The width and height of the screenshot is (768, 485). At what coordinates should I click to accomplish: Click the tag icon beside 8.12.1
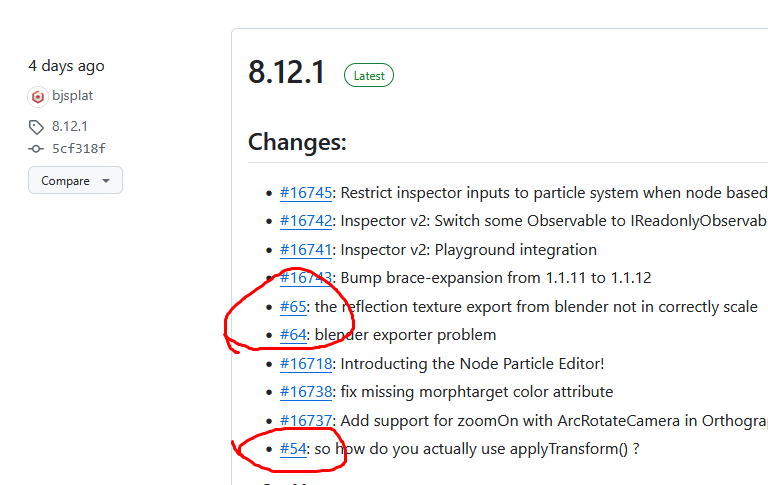coord(36,127)
